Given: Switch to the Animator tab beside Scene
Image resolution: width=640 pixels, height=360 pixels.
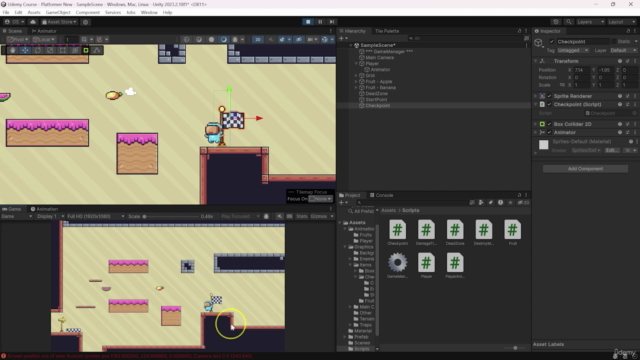Looking at the screenshot, I should click(x=44, y=31).
